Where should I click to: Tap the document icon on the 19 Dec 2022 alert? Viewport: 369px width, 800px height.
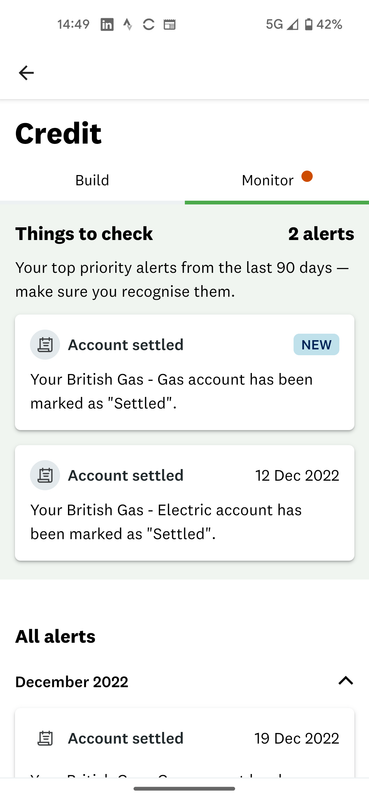45,738
